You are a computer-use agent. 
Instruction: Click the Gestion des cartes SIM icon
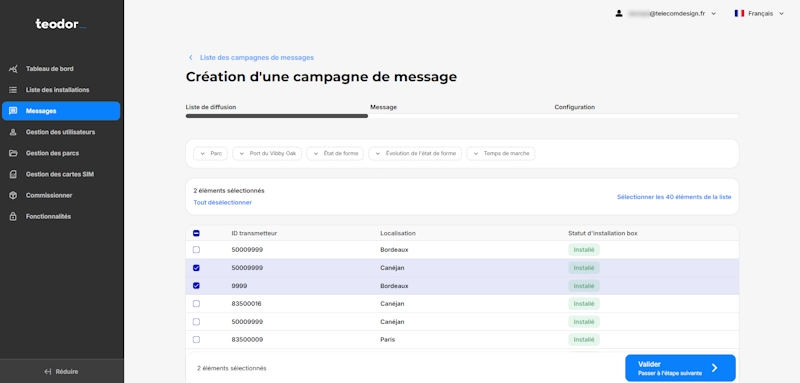pyautogui.click(x=13, y=174)
